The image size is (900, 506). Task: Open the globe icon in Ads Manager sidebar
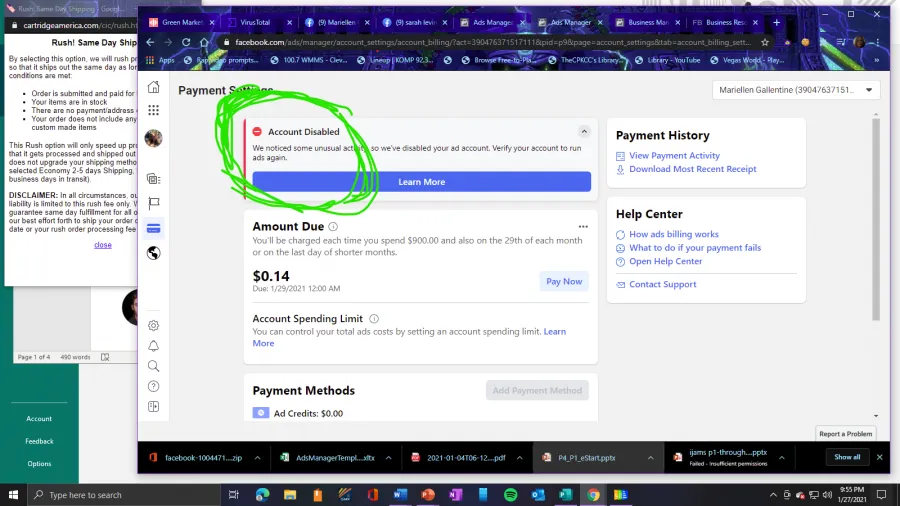coord(153,253)
